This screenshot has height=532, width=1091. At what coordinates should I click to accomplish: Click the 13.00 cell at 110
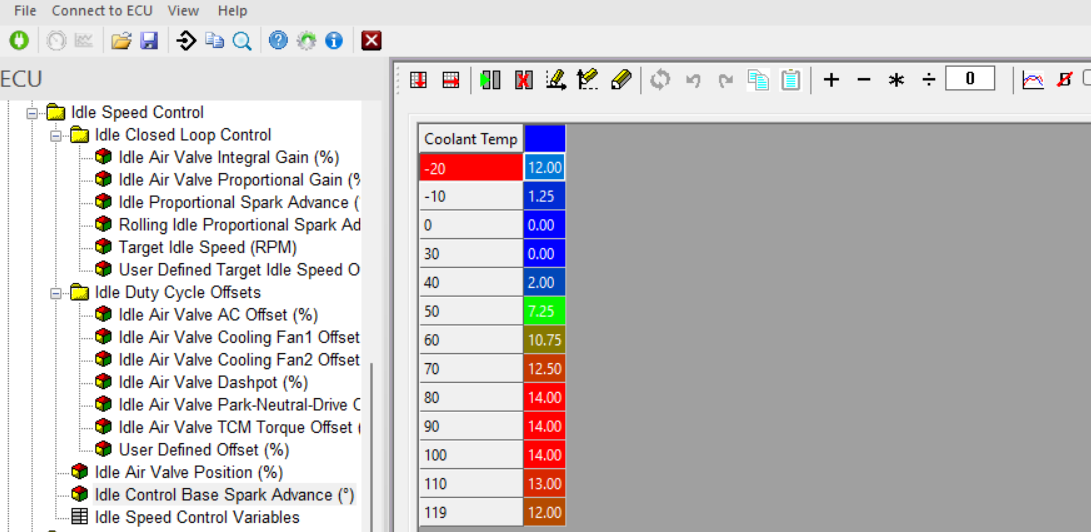pyautogui.click(x=545, y=483)
